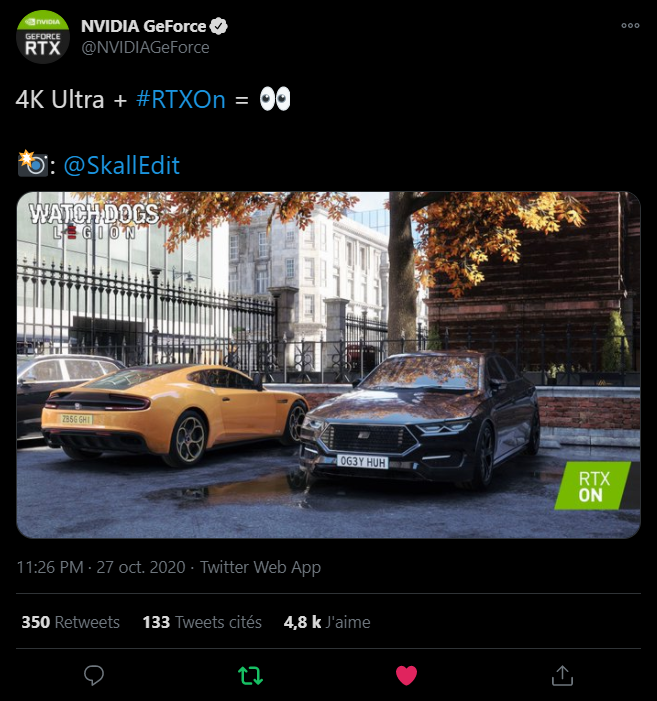657x701 pixels.
Task: Open the three-dot more options menu
Action: click(x=630, y=25)
